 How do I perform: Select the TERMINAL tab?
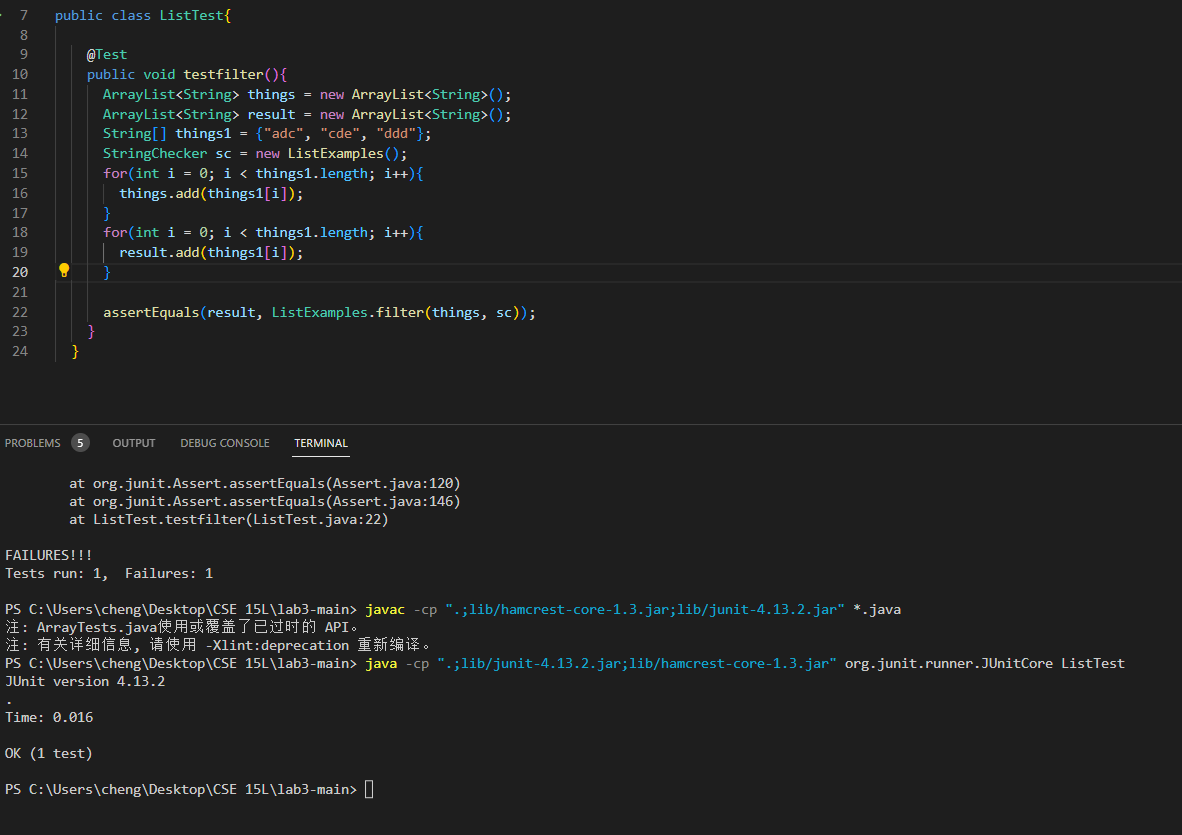(321, 443)
